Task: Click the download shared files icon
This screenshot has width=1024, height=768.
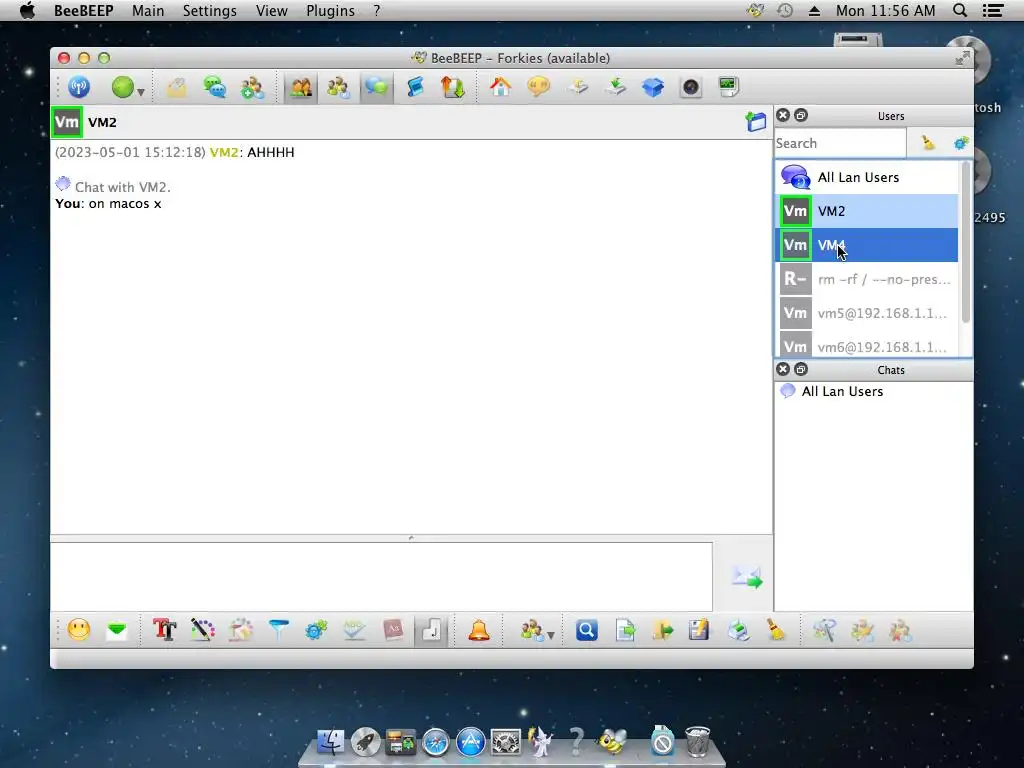Action: click(x=615, y=87)
